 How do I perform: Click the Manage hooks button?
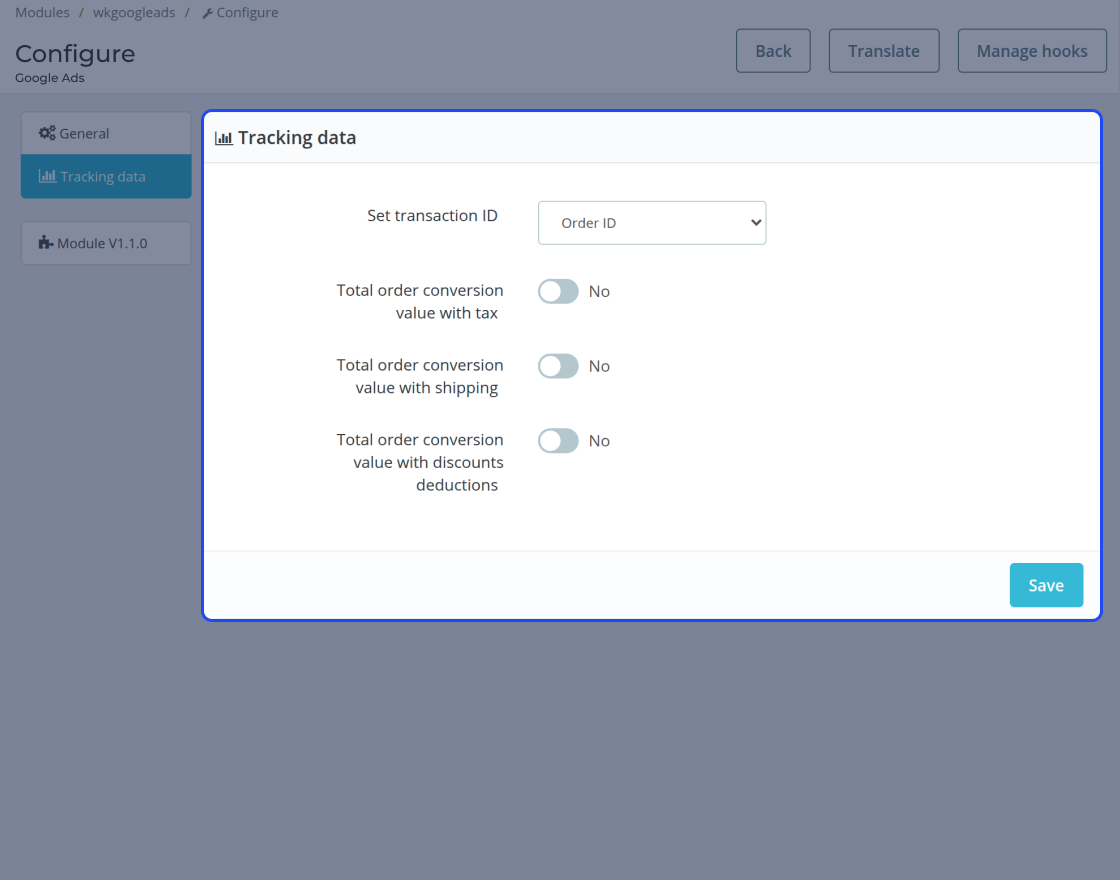(1031, 51)
